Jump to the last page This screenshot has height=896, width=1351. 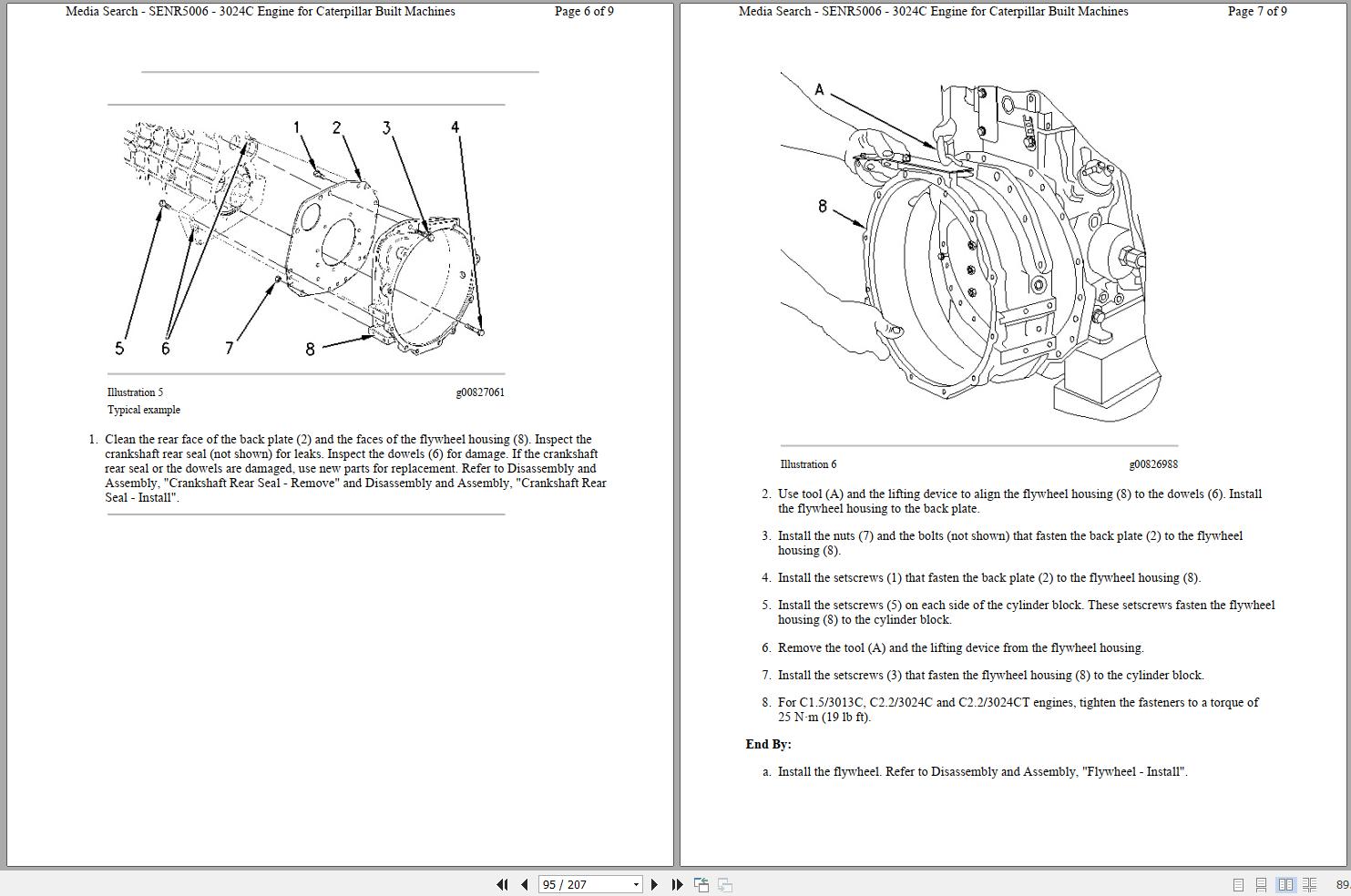tap(676, 884)
